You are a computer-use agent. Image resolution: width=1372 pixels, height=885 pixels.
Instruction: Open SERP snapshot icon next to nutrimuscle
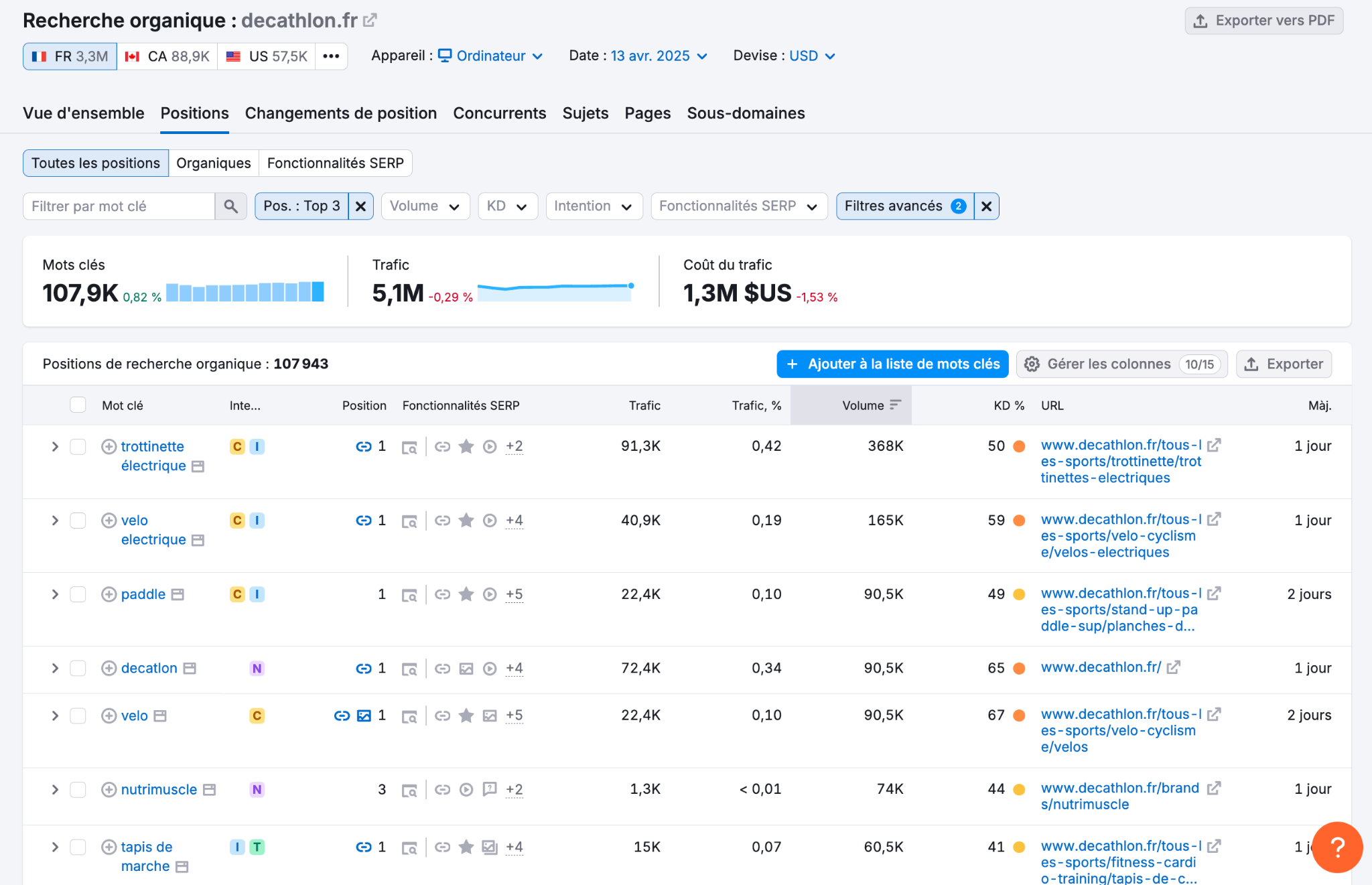[x=210, y=790]
